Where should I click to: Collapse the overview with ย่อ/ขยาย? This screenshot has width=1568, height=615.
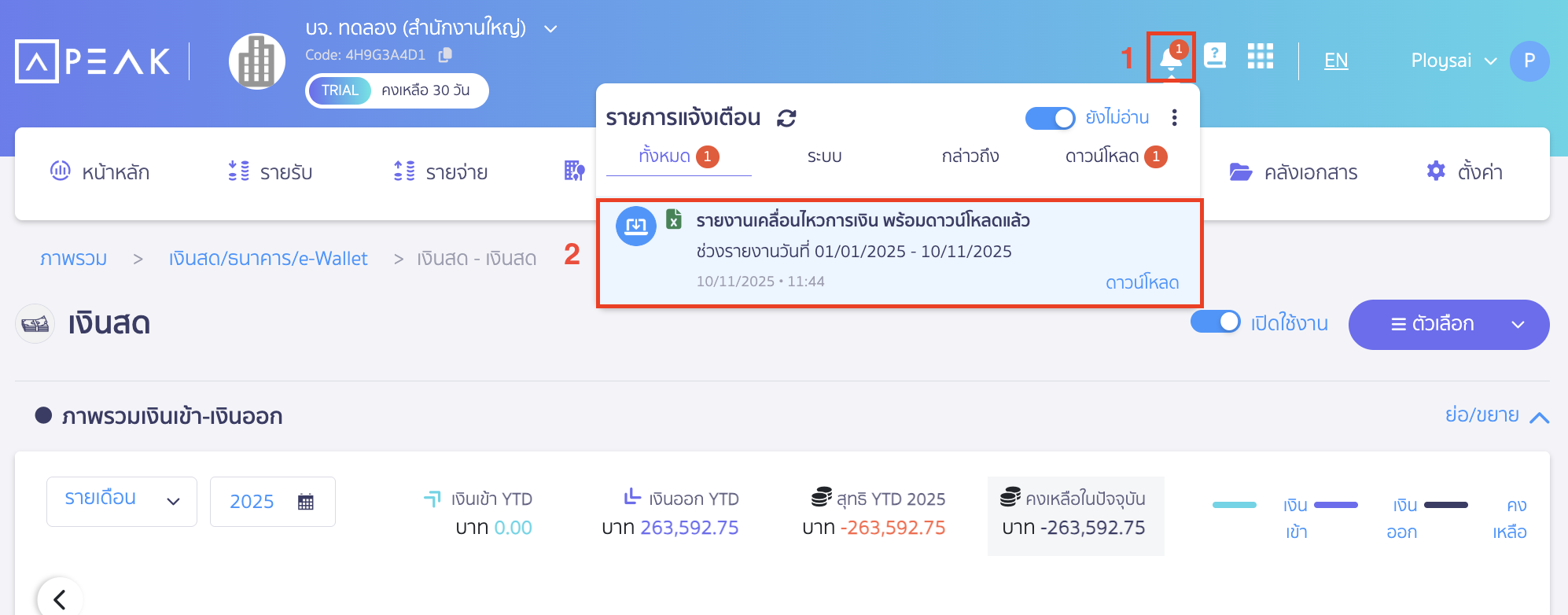point(1496,415)
